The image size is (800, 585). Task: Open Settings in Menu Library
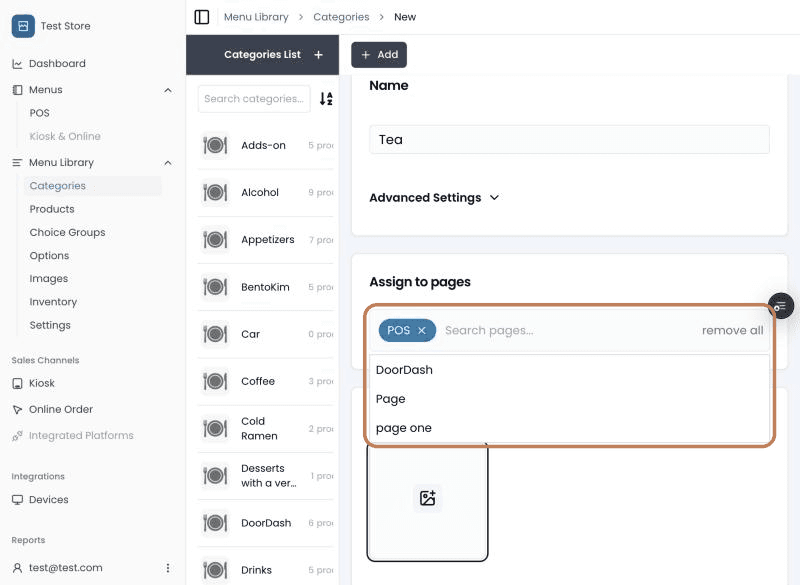50,325
